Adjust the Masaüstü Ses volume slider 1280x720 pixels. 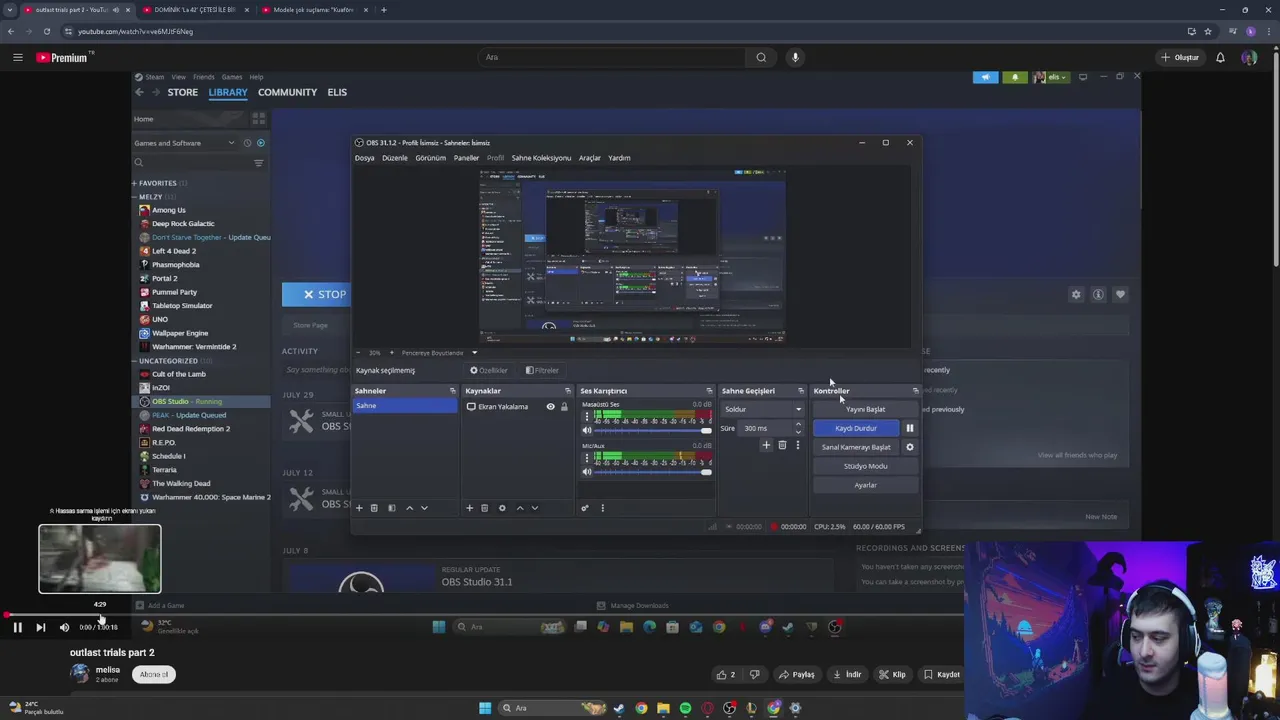coord(653,431)
